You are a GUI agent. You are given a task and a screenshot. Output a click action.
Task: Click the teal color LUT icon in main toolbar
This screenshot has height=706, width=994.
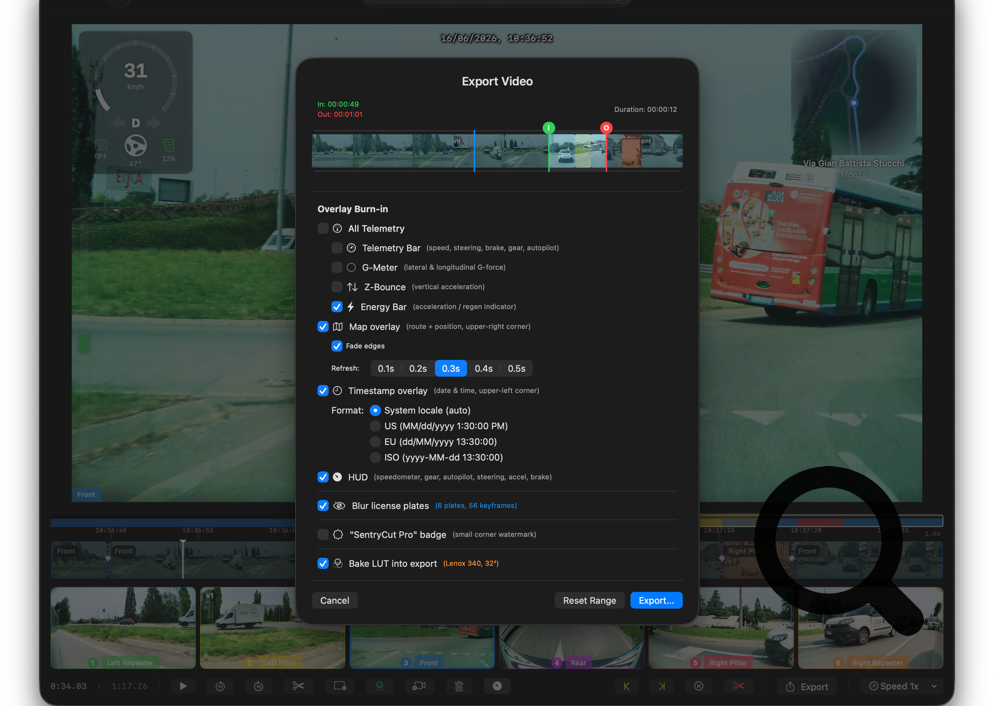380,686
